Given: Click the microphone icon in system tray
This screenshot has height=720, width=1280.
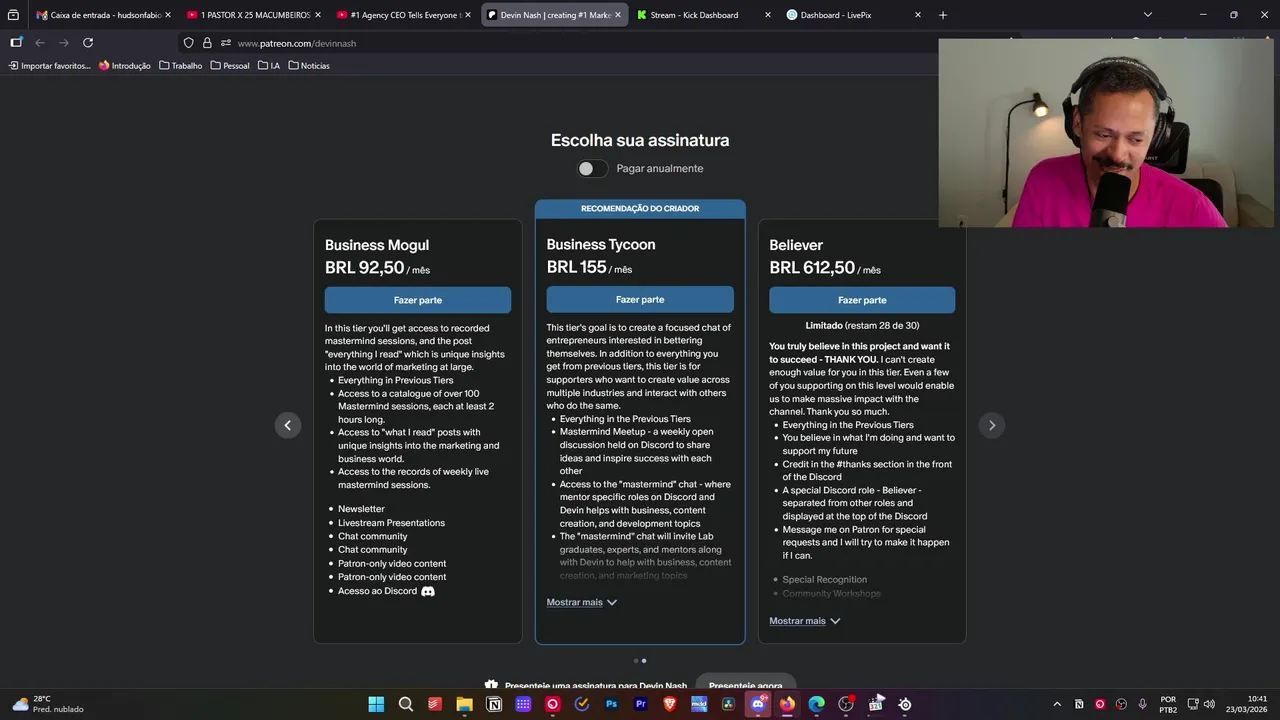Looking at the screenshot, I should tap(1142, 704).
